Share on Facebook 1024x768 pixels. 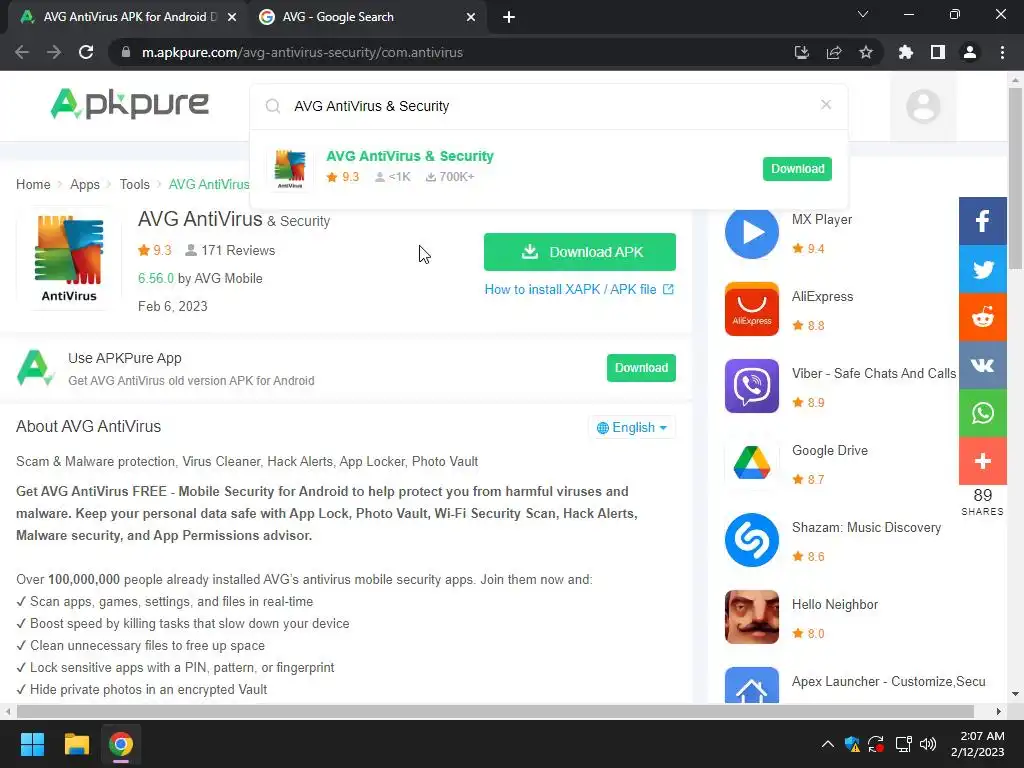[982, 221]
